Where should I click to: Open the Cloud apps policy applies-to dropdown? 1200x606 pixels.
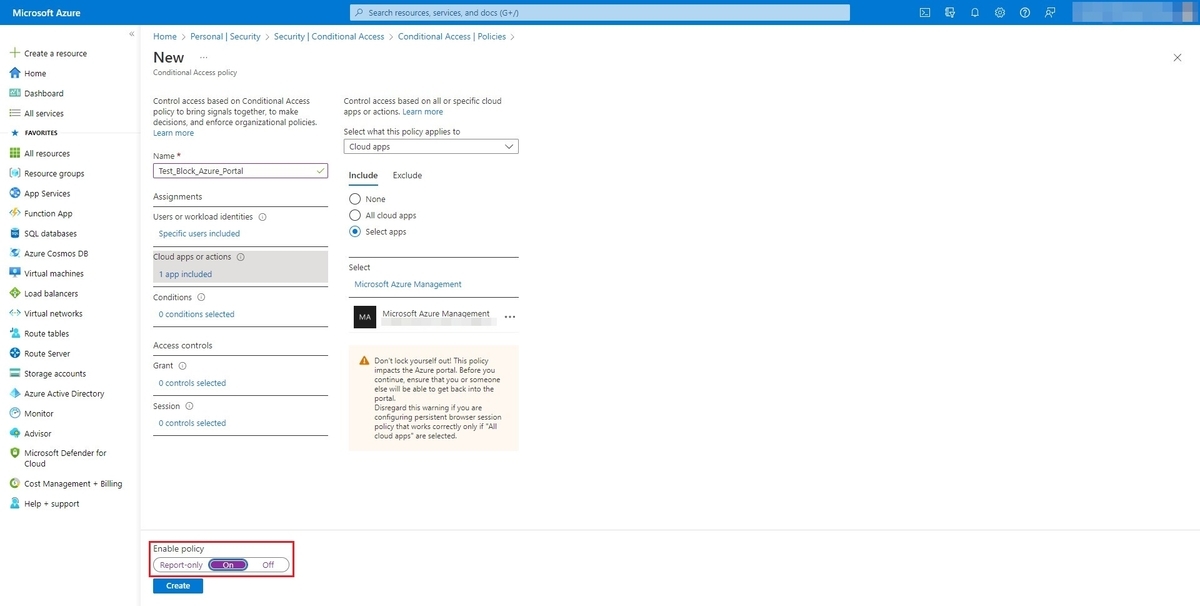(x=431, y=146)
